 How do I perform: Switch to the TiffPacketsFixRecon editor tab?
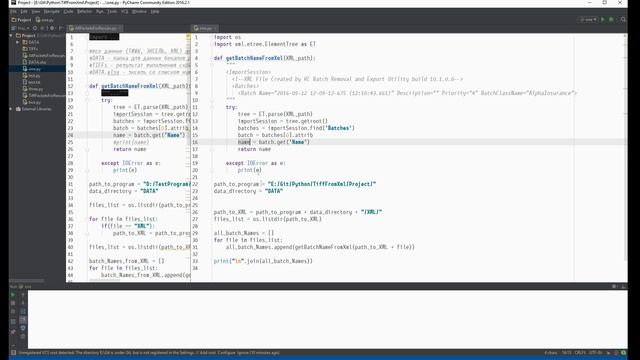pos(95,28)
